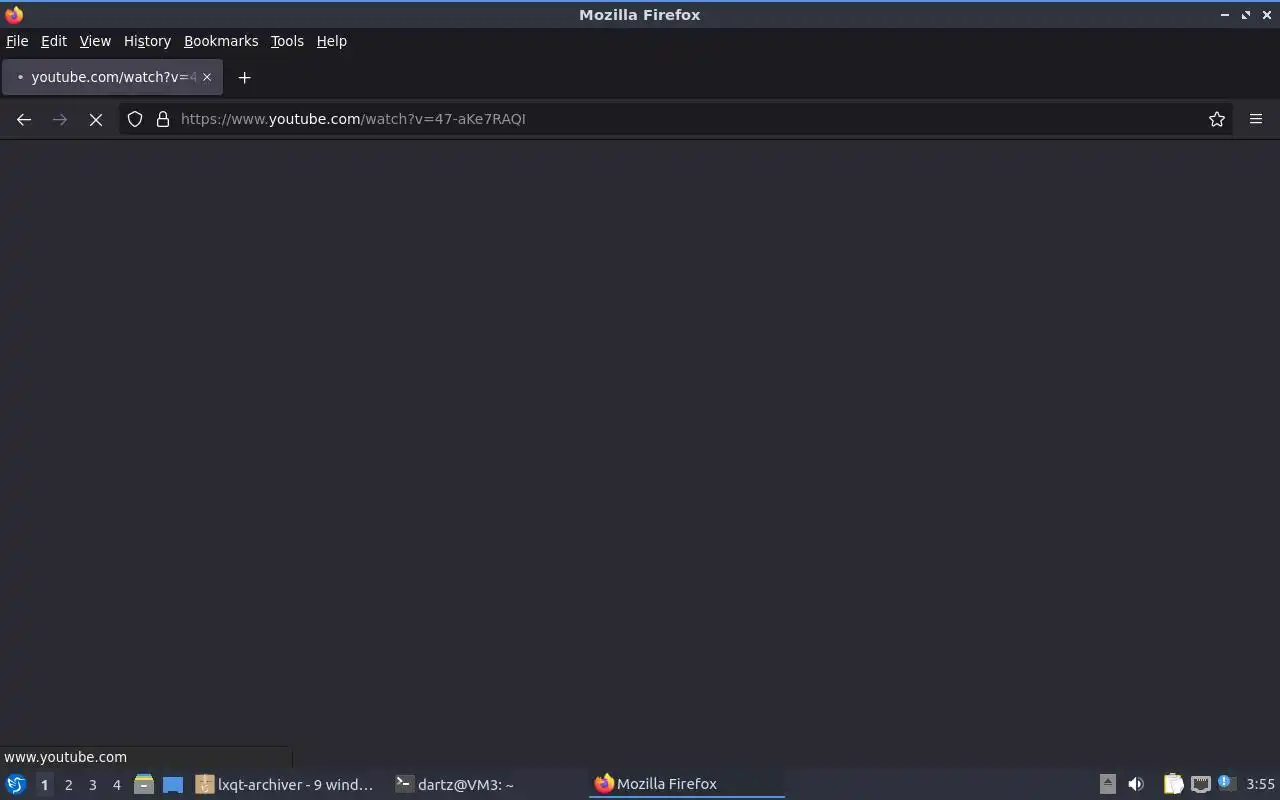Click the Firefox logo in the title bar
The image size is (1280, 800).
coord(14,14)
